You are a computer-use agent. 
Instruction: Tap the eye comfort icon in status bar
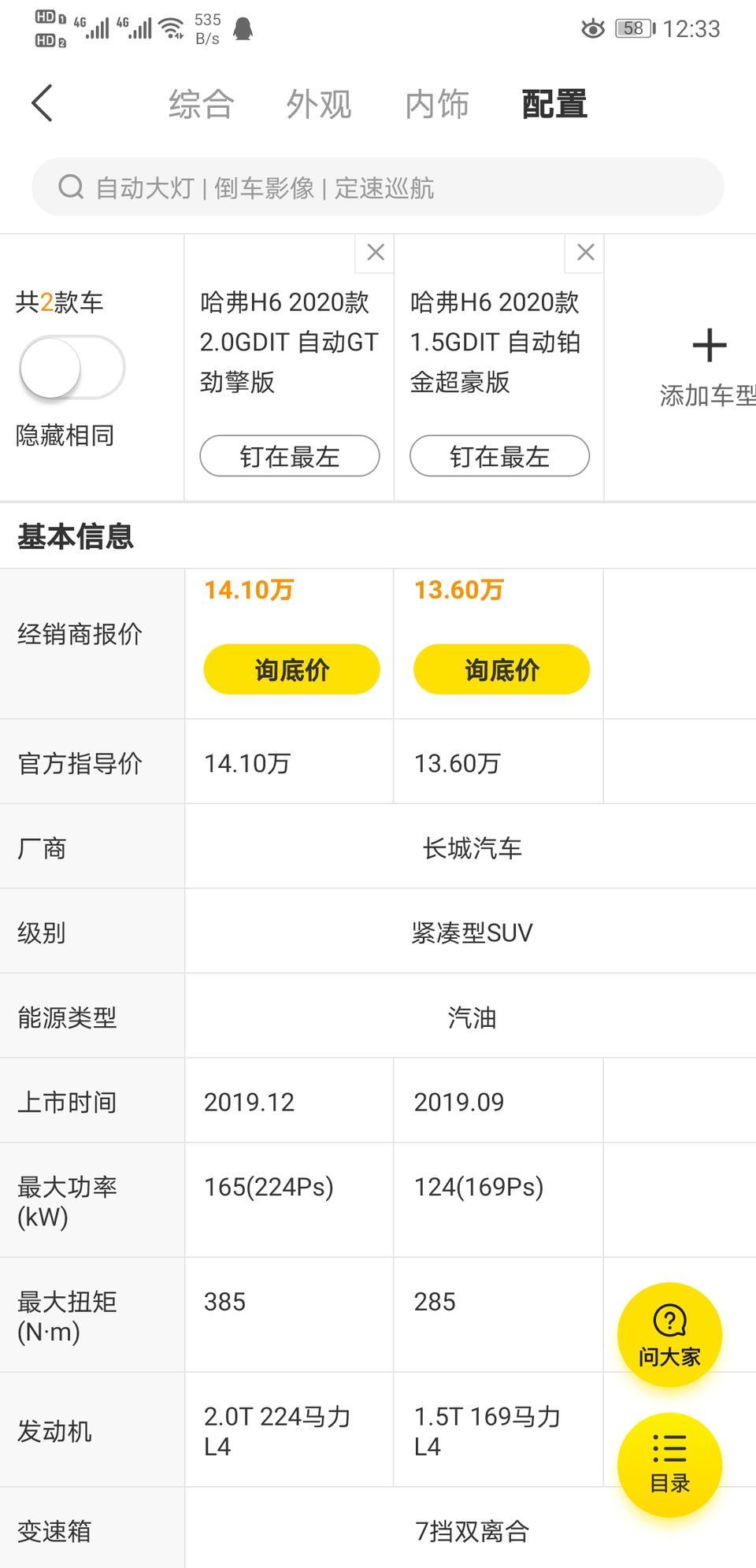pyautogui.click(x=592, y=29)
